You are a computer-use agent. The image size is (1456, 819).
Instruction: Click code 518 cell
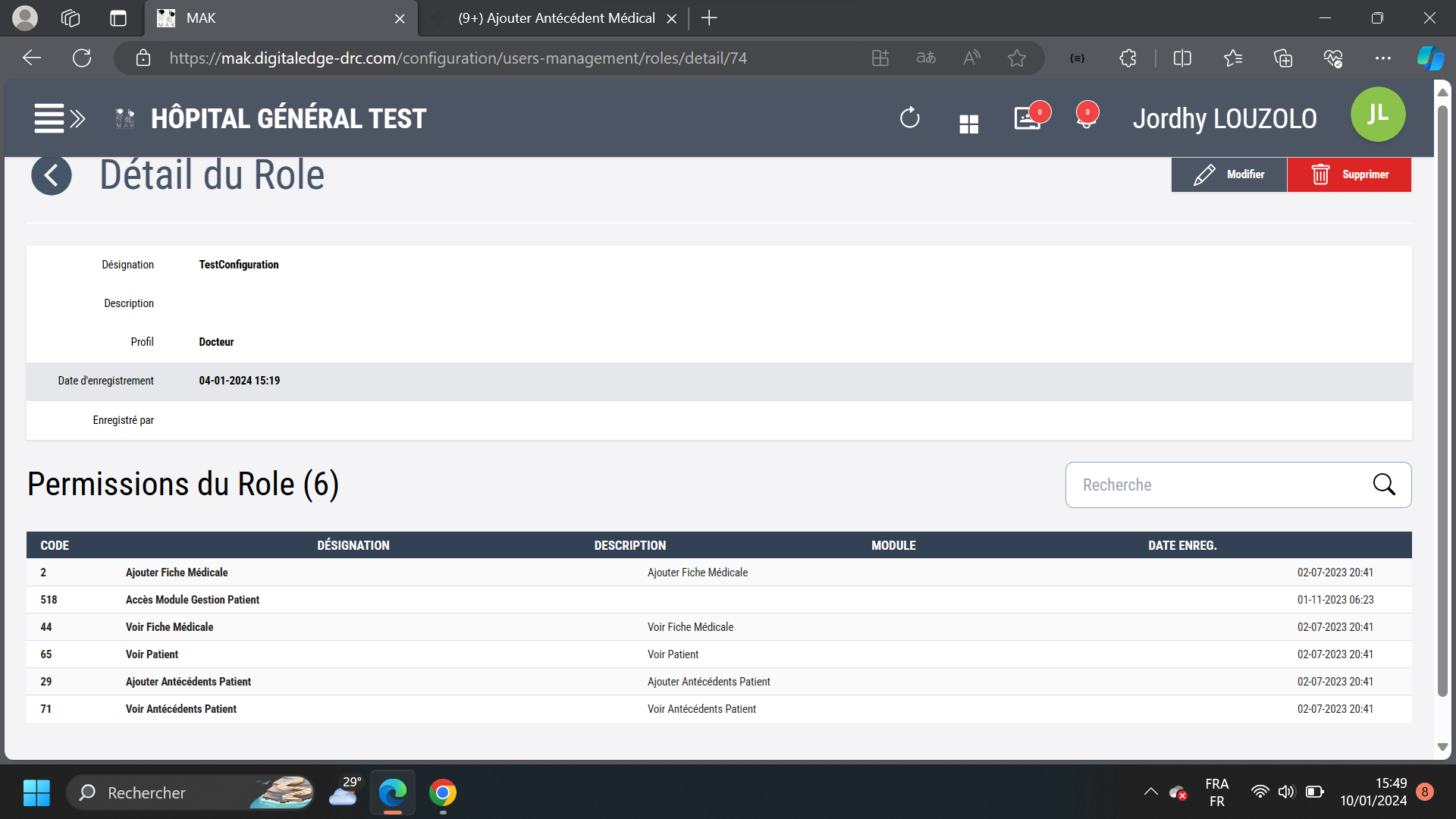click(x=49, y=600)
